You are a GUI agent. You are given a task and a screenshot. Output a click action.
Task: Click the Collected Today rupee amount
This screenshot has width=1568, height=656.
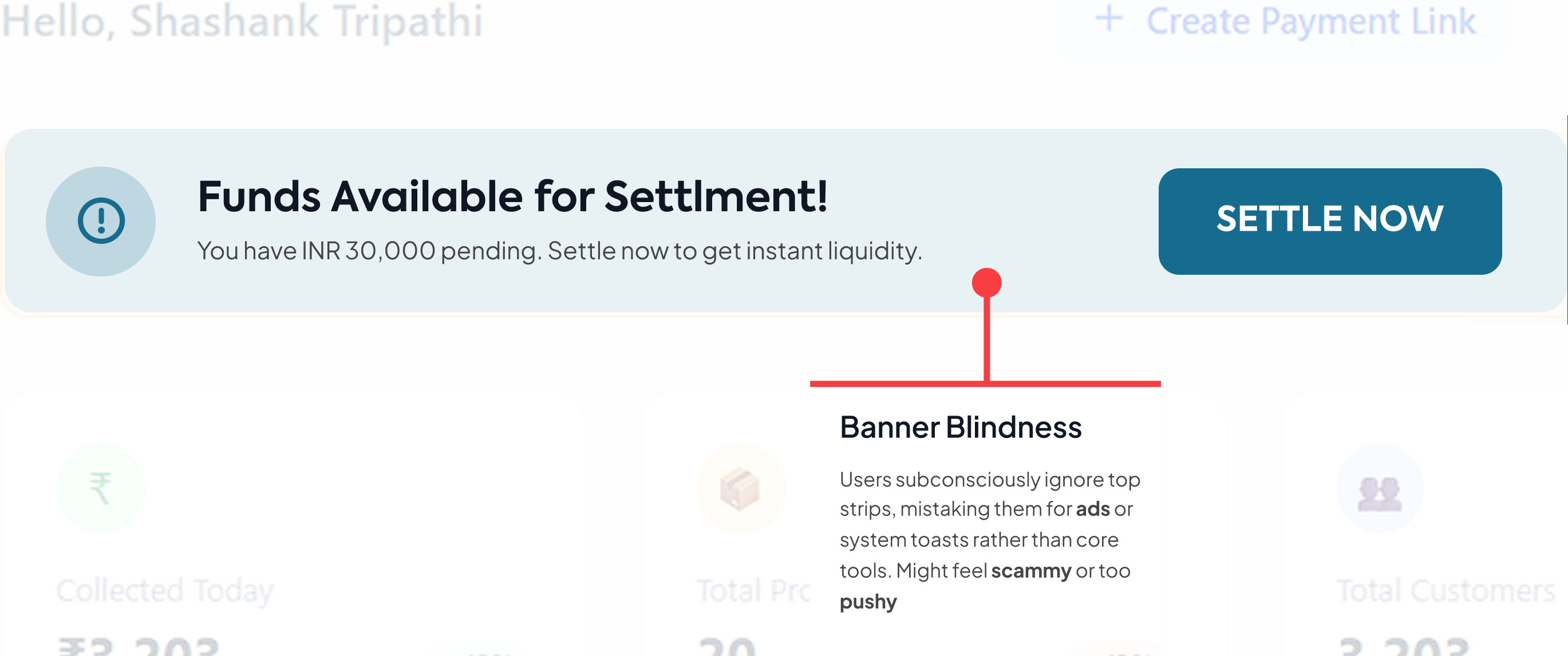138,646
